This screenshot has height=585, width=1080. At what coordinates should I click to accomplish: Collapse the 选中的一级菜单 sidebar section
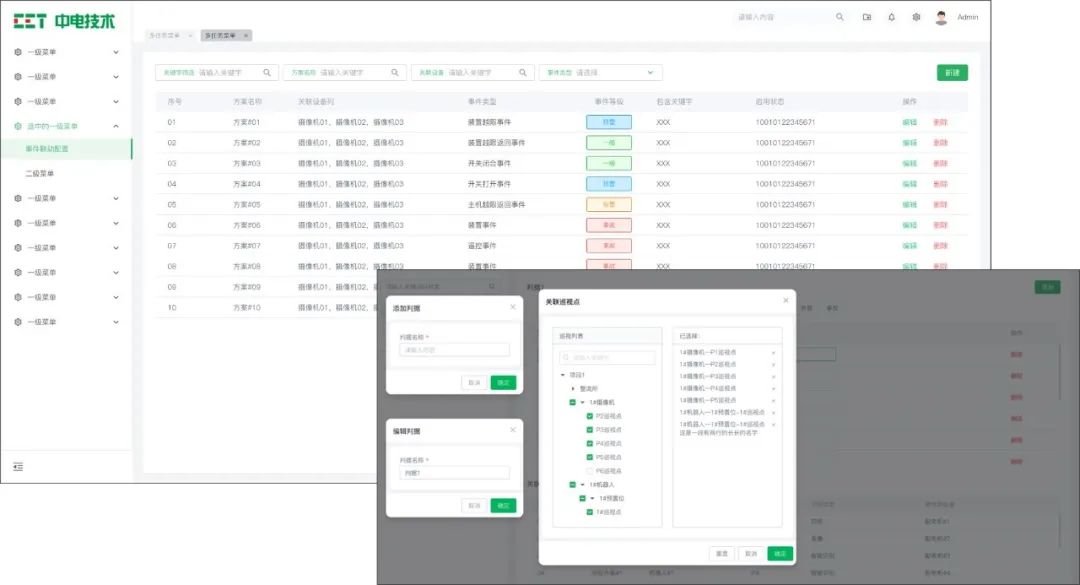pos(115,126)
